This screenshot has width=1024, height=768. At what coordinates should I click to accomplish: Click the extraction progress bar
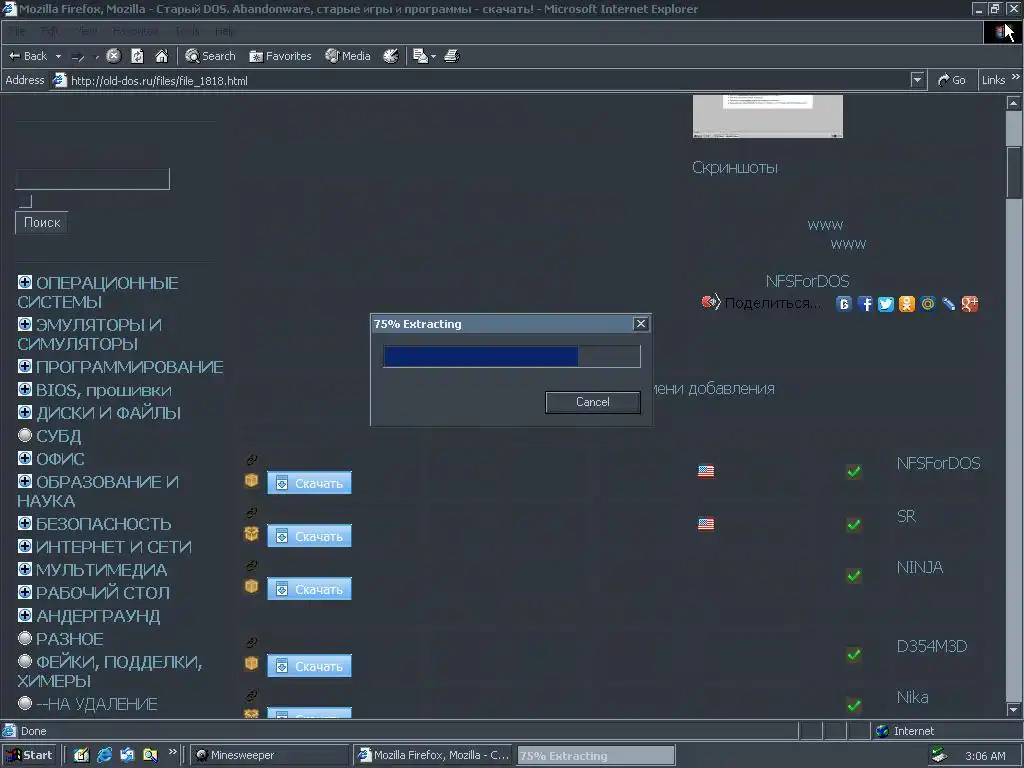(511, 357)
